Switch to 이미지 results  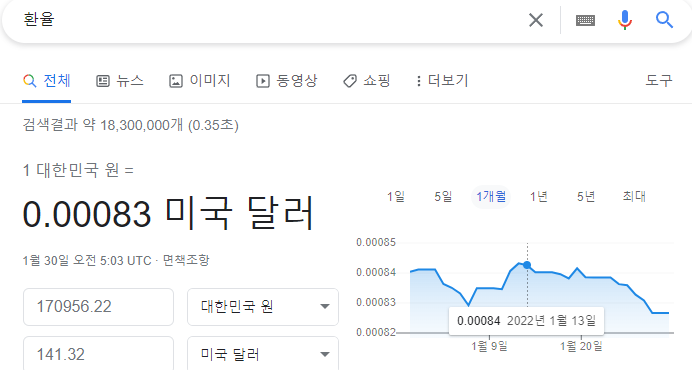199,81
